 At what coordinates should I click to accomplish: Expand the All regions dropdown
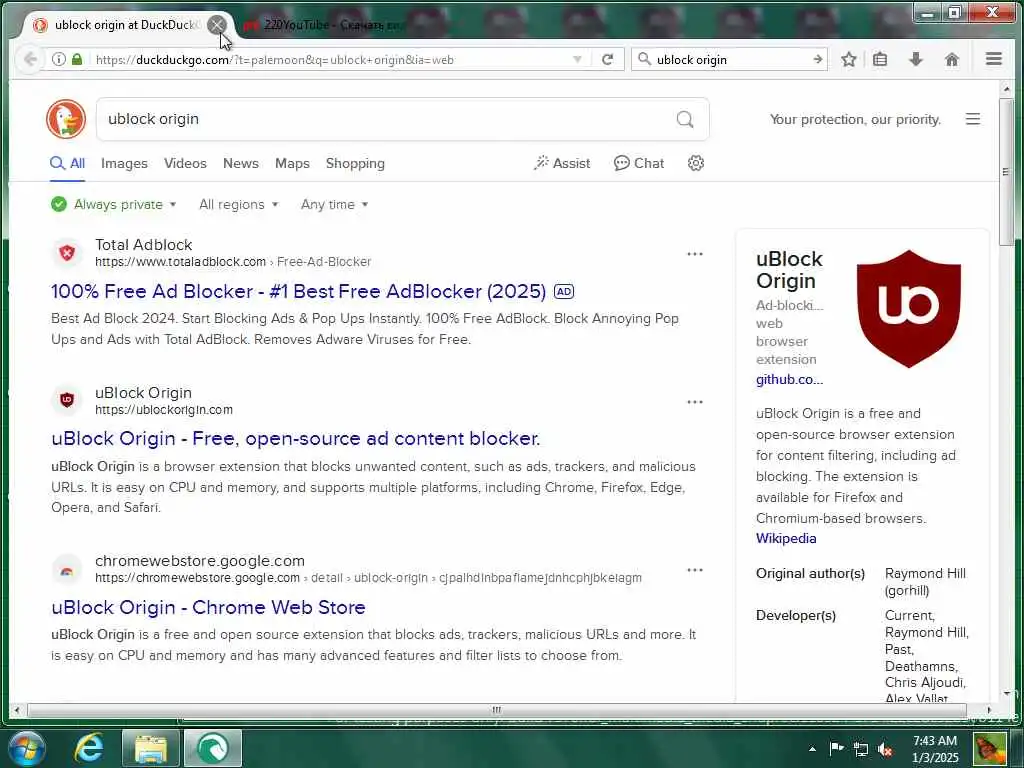point(238,204)
